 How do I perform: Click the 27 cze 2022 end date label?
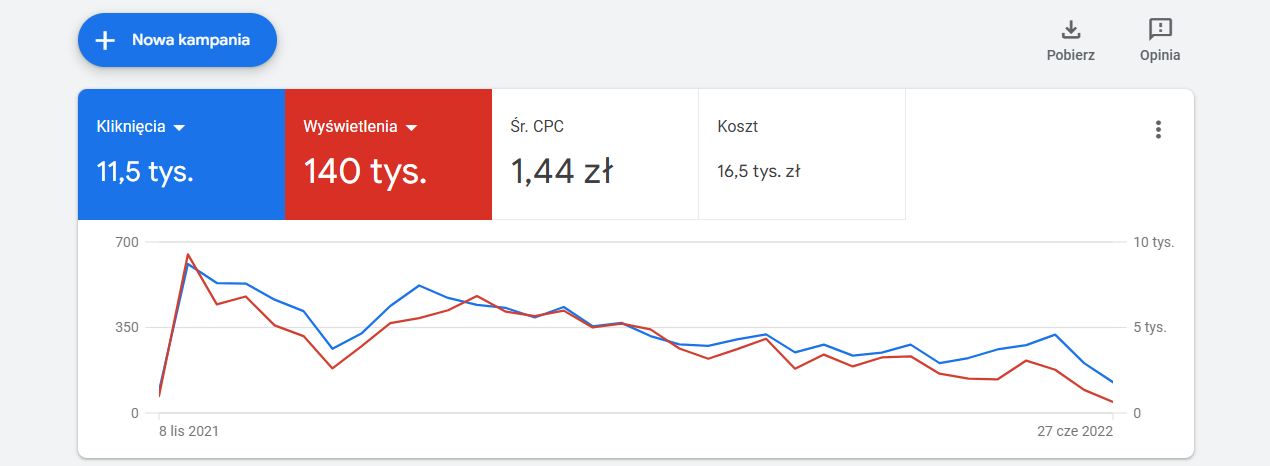click(x=1076, y=431)
